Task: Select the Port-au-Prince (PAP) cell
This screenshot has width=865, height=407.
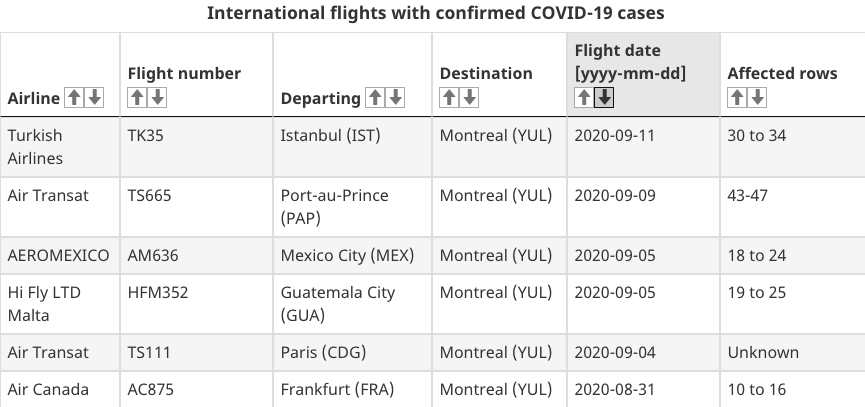Action: [353, 207]
